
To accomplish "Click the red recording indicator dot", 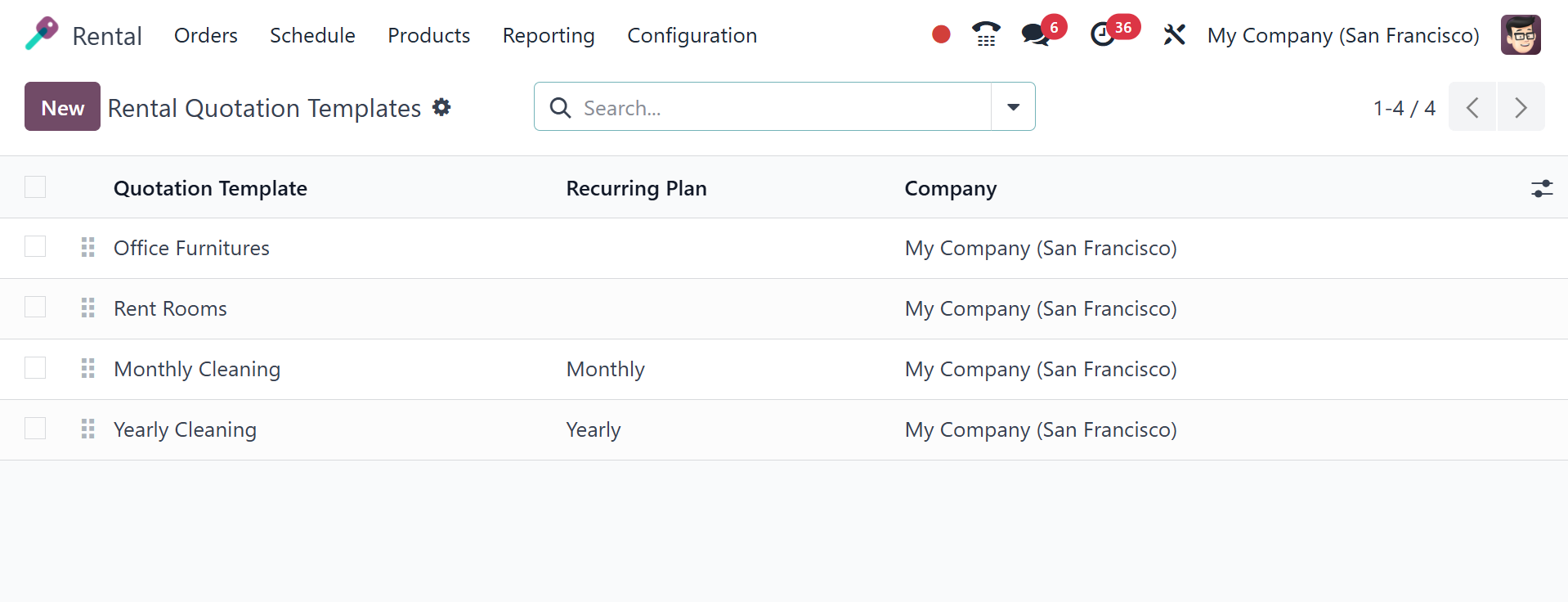I will [941, 34].
